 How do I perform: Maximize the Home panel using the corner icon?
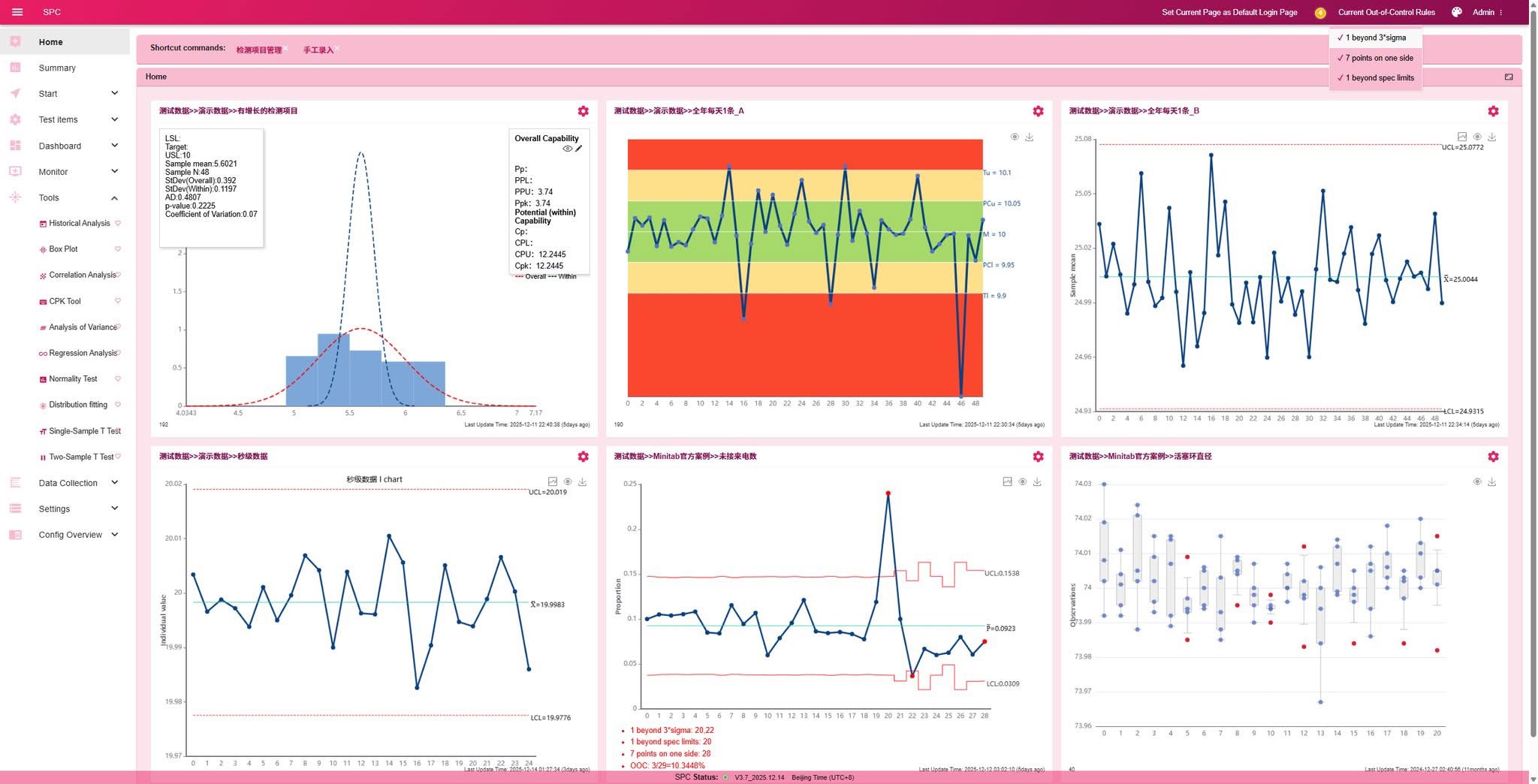coord(1509,77)
